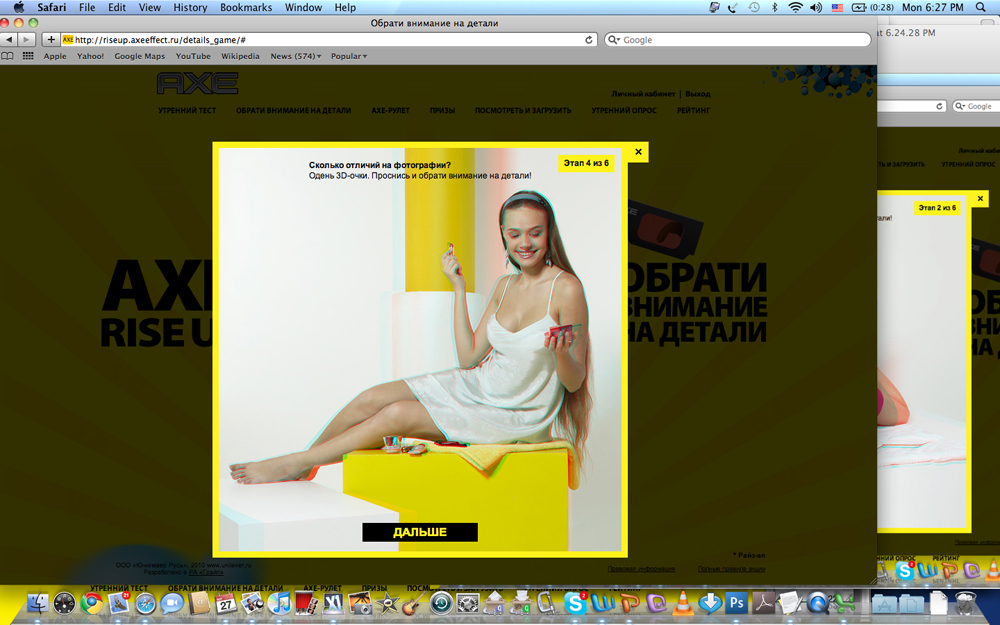
Task: Click the menu bar clock Mon 6:27 PM
Action: 932,7
